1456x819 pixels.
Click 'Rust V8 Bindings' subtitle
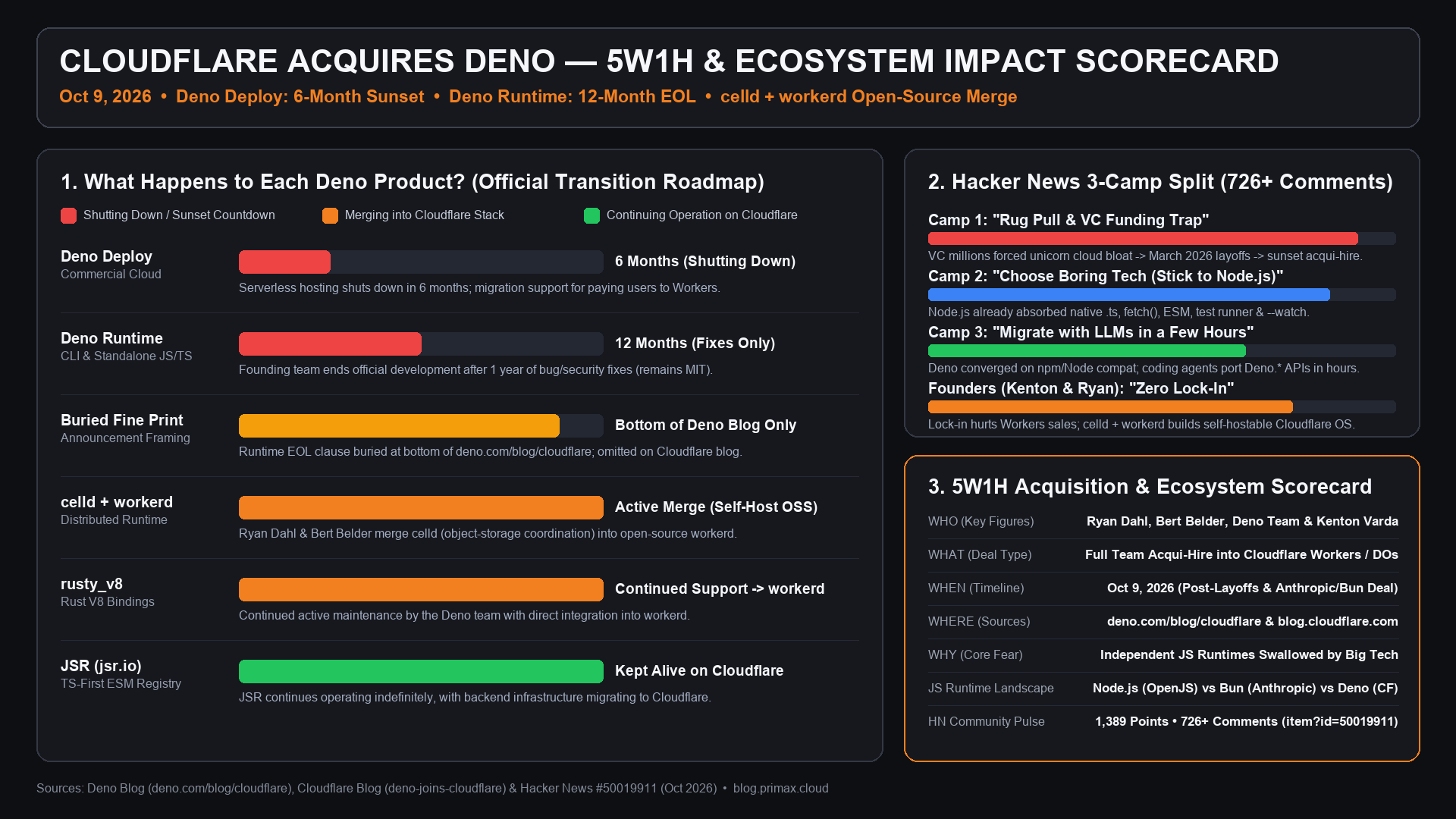[108, 601]
